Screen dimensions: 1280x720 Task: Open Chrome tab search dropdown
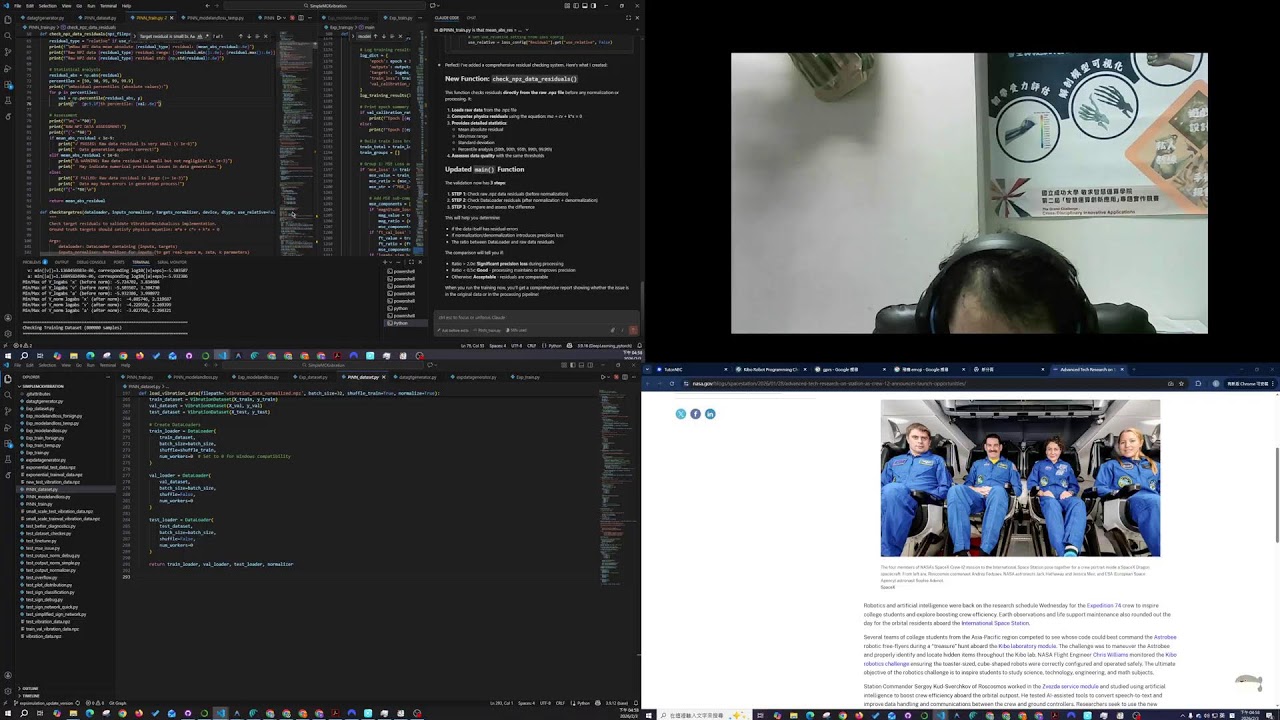[x=647, y=369]
